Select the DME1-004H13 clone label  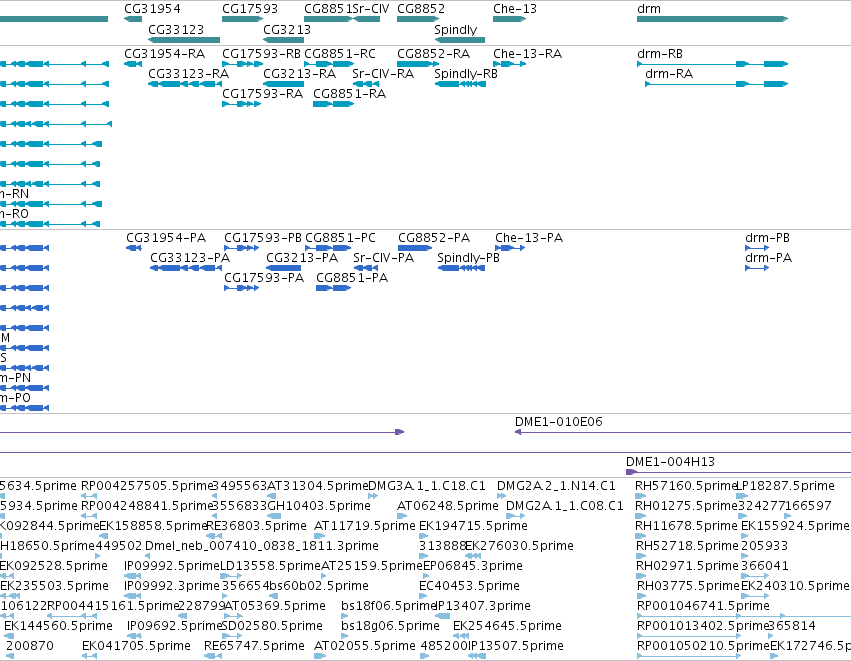[x=670, y=462]
